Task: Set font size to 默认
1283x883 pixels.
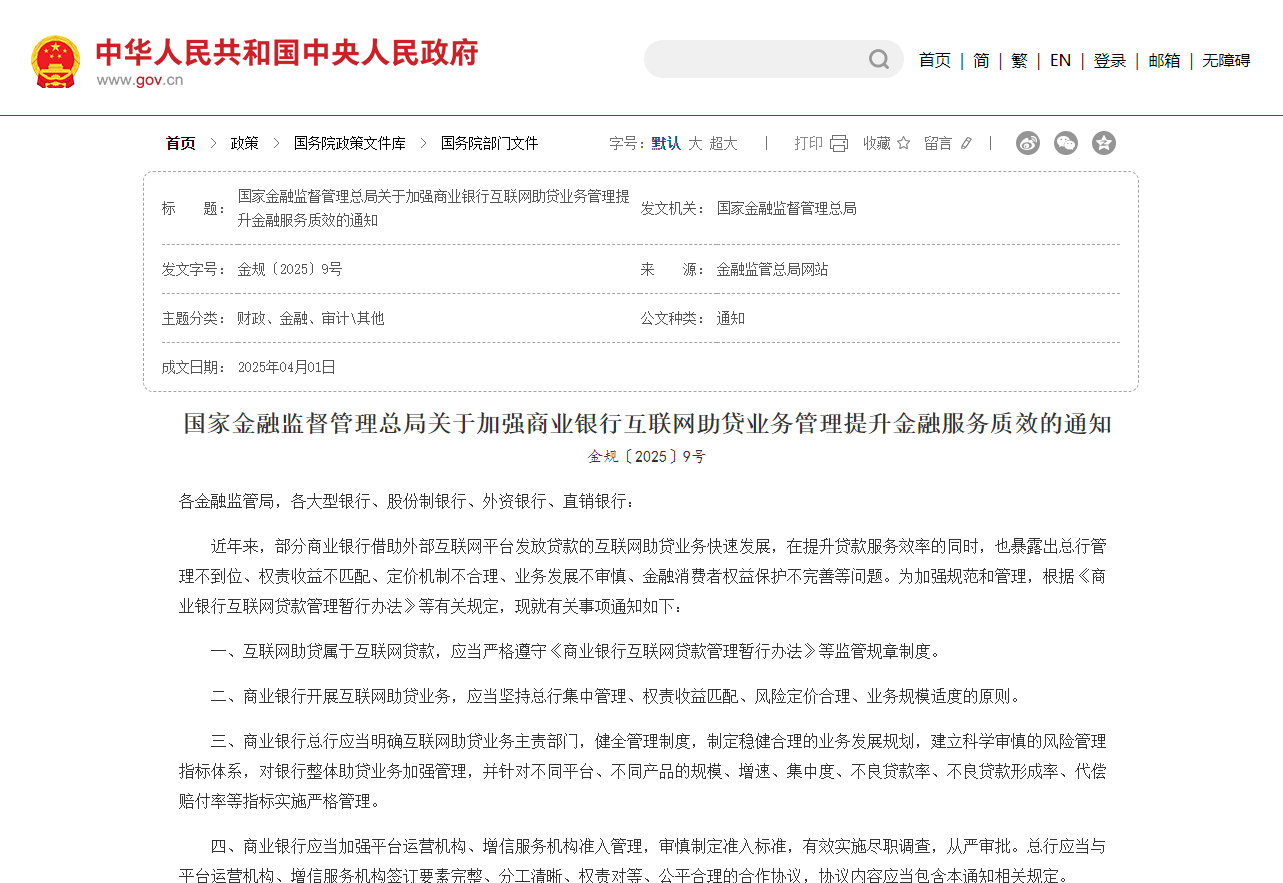Action: coord(666,144)
